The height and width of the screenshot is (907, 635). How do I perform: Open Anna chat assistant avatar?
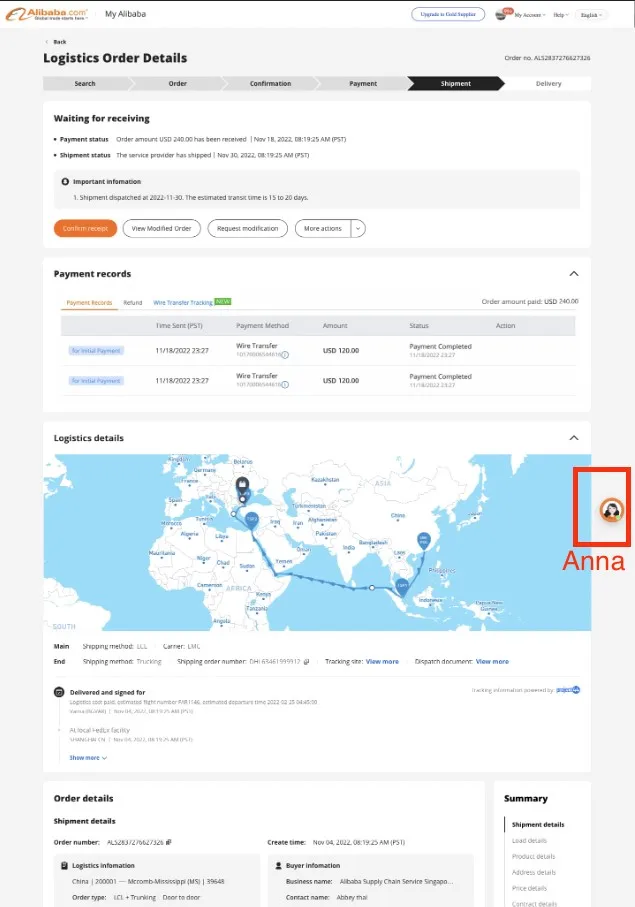tap(610, 510)
